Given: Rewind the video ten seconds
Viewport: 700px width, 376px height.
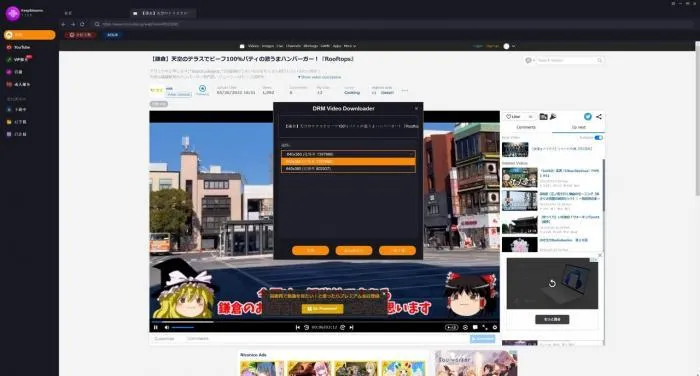Looking at the screenshot, I should tap(306, 327).
